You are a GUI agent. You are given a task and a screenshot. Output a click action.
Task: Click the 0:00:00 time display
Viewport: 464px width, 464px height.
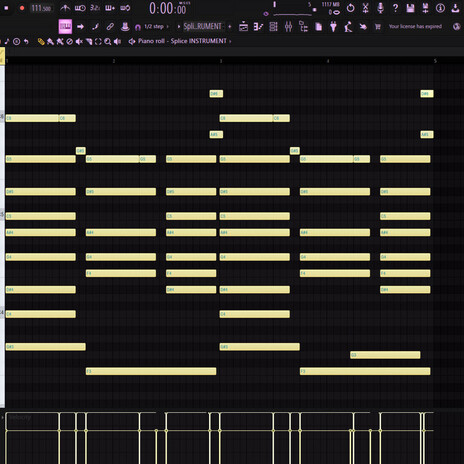pyautogui.click(x=168, y=9)
